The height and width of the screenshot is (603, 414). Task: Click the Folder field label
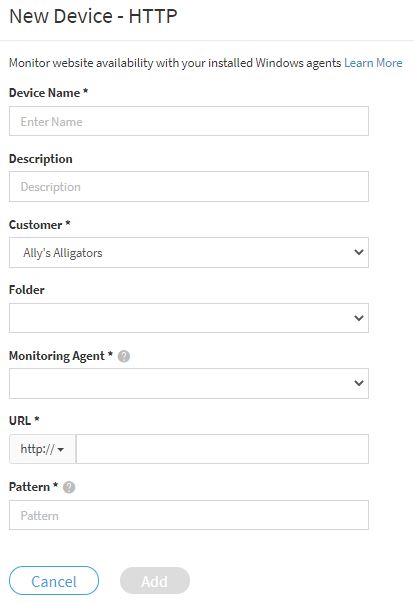(27, 290)
